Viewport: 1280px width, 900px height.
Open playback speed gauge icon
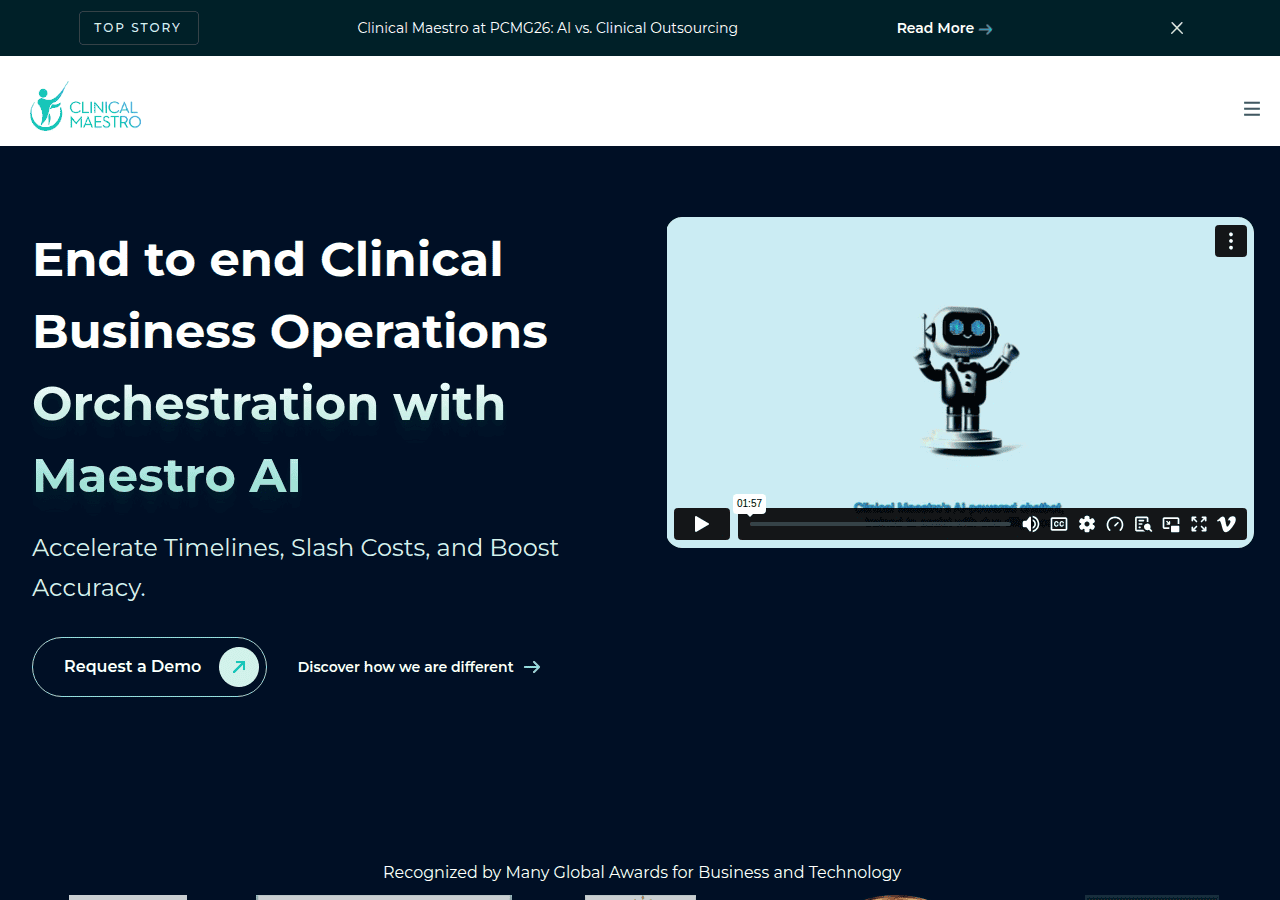(1115, 524)
